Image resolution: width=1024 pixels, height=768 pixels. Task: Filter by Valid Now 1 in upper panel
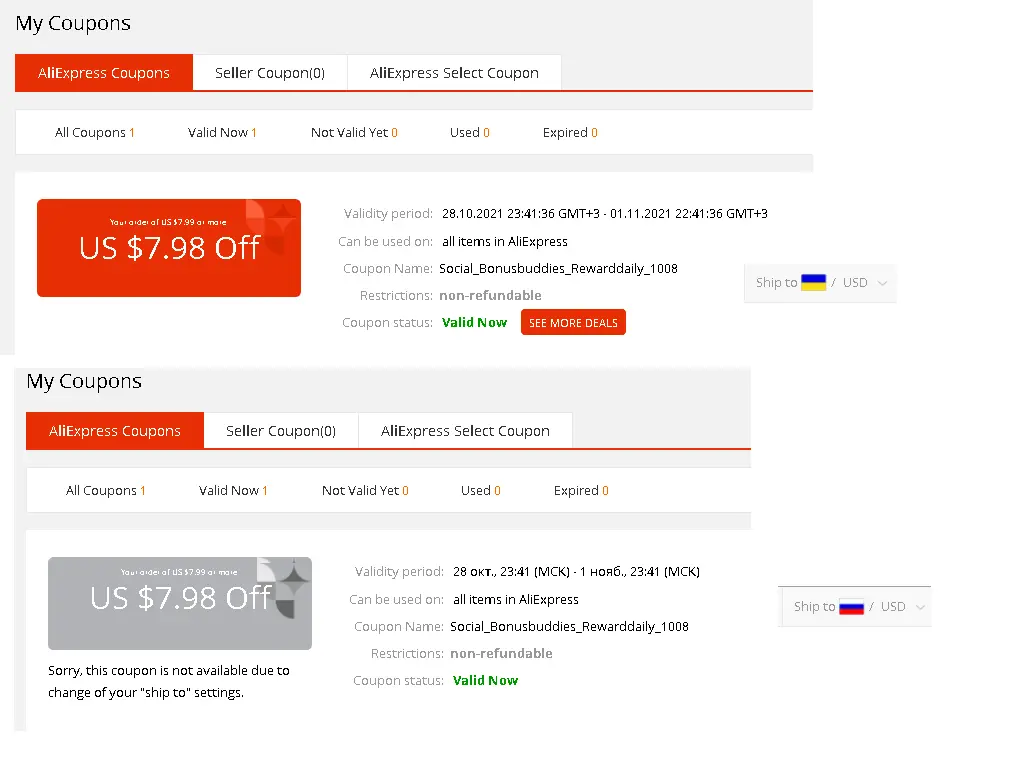point(222,133)
